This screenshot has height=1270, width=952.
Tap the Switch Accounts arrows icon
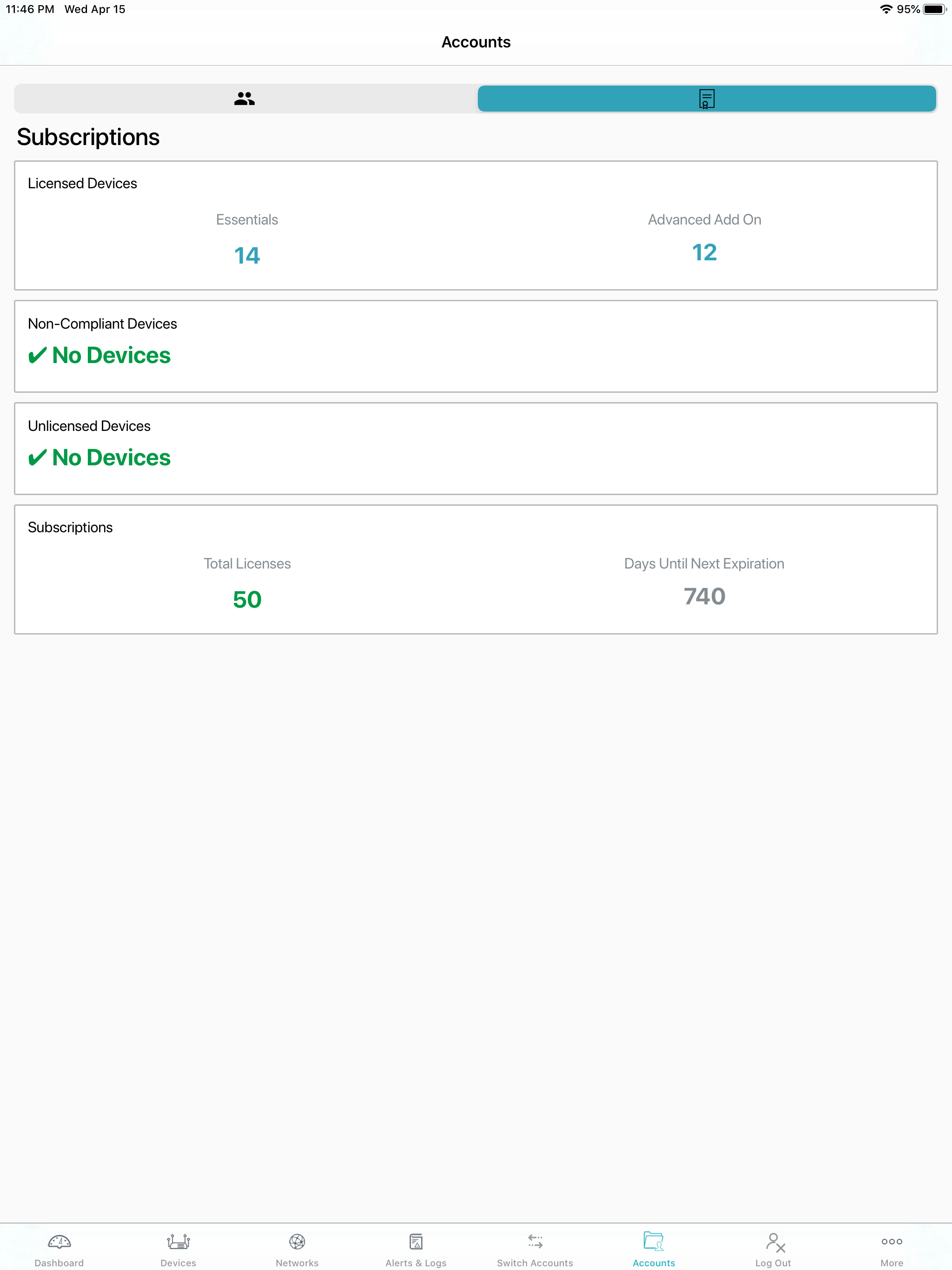pyautogui.click(x=535, y=1242)
